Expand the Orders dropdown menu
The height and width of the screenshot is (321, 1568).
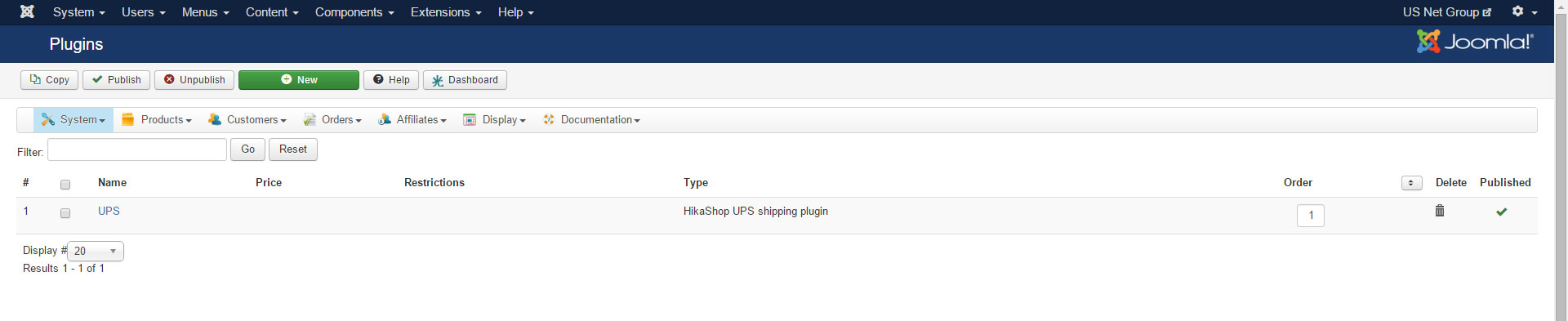pyautogui.click(x=332, y=120)
